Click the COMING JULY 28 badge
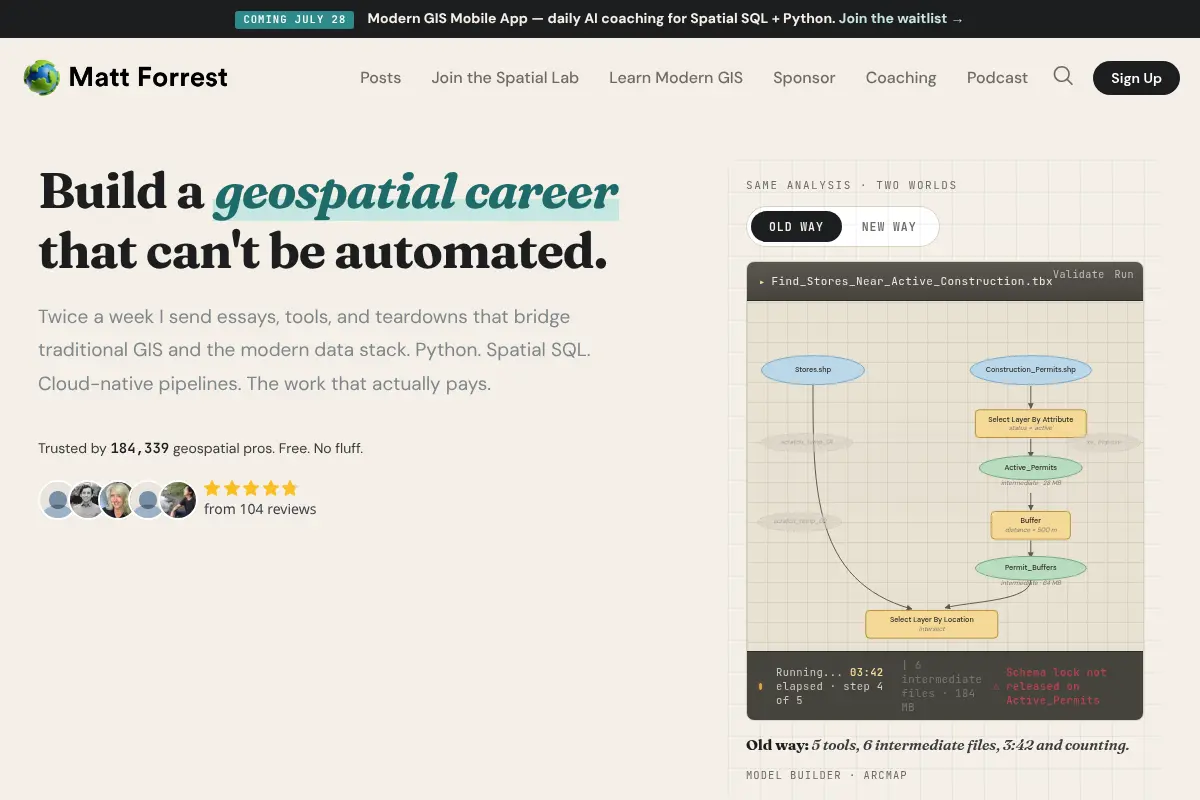1200x800 pixels. pos(294,19)
